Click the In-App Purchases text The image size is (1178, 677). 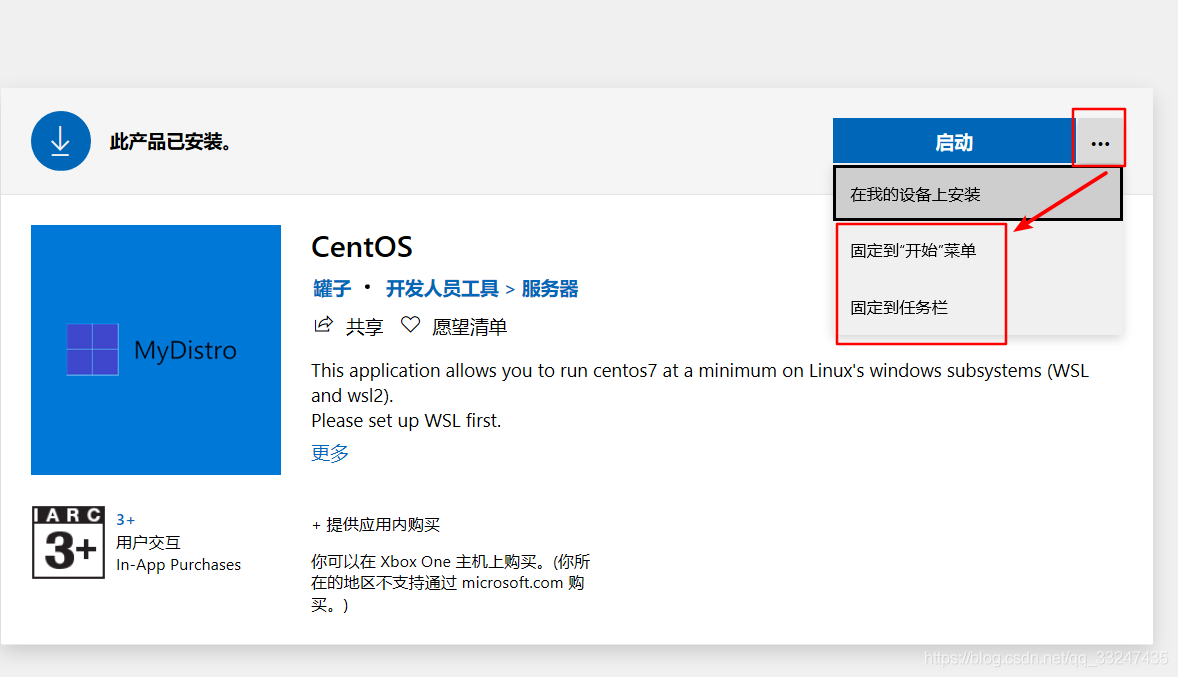coord(179,565)
